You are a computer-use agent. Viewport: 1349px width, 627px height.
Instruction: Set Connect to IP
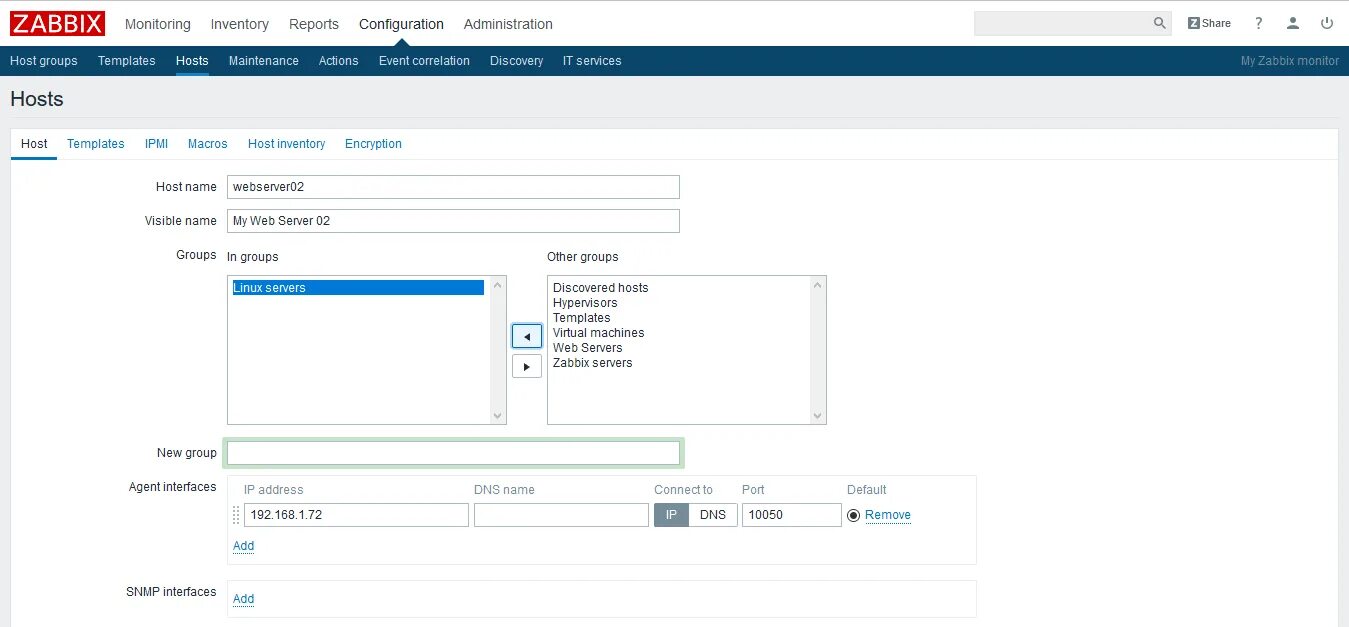click(x=671, y=515)
